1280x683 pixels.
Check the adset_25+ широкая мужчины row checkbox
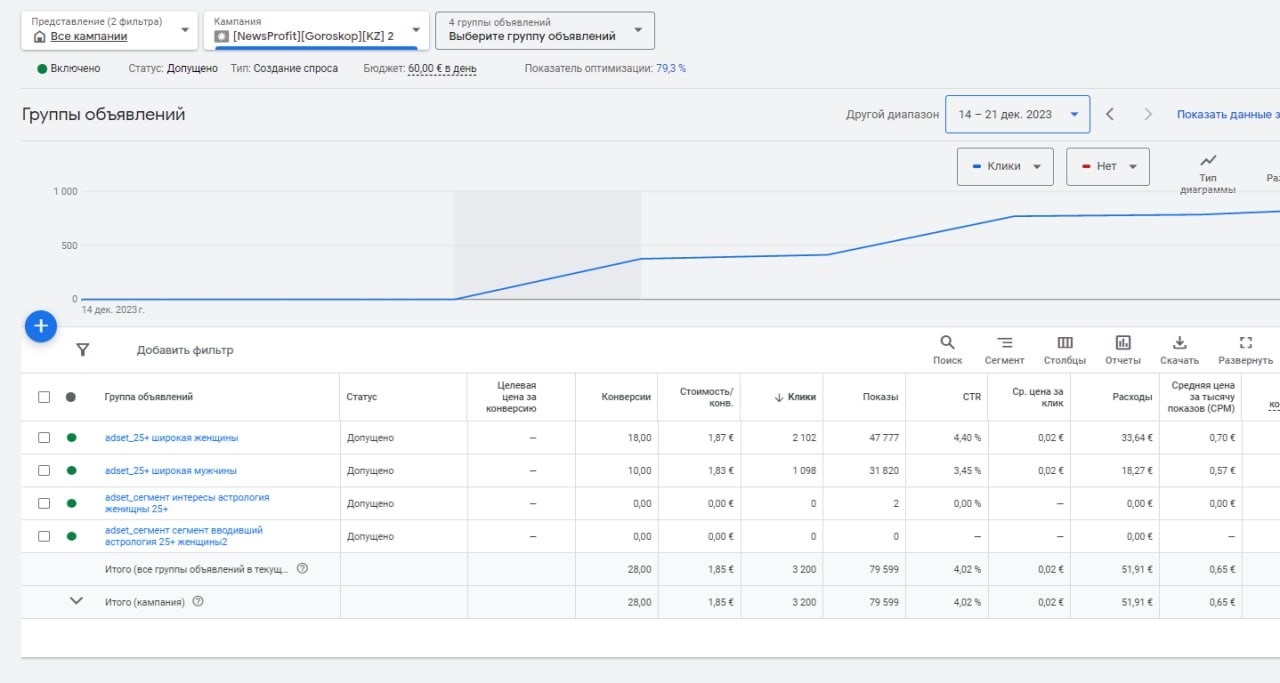(x=44, y=470)
